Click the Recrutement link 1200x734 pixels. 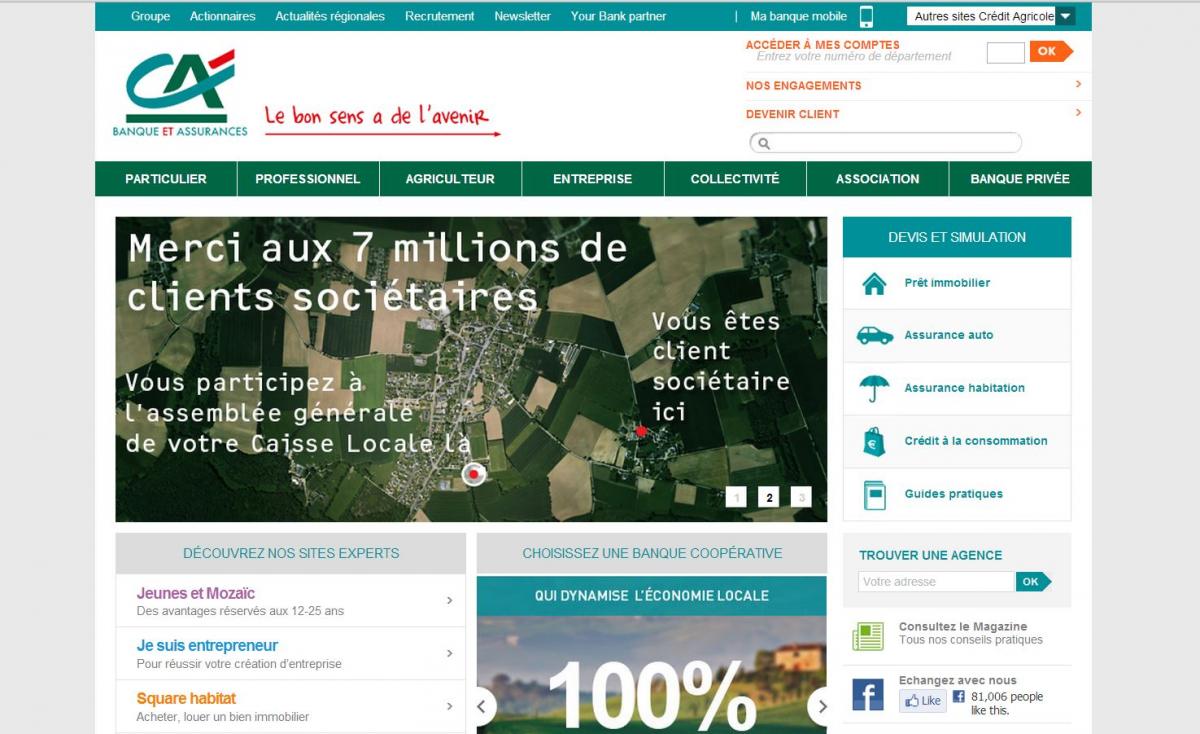[440, 16]
